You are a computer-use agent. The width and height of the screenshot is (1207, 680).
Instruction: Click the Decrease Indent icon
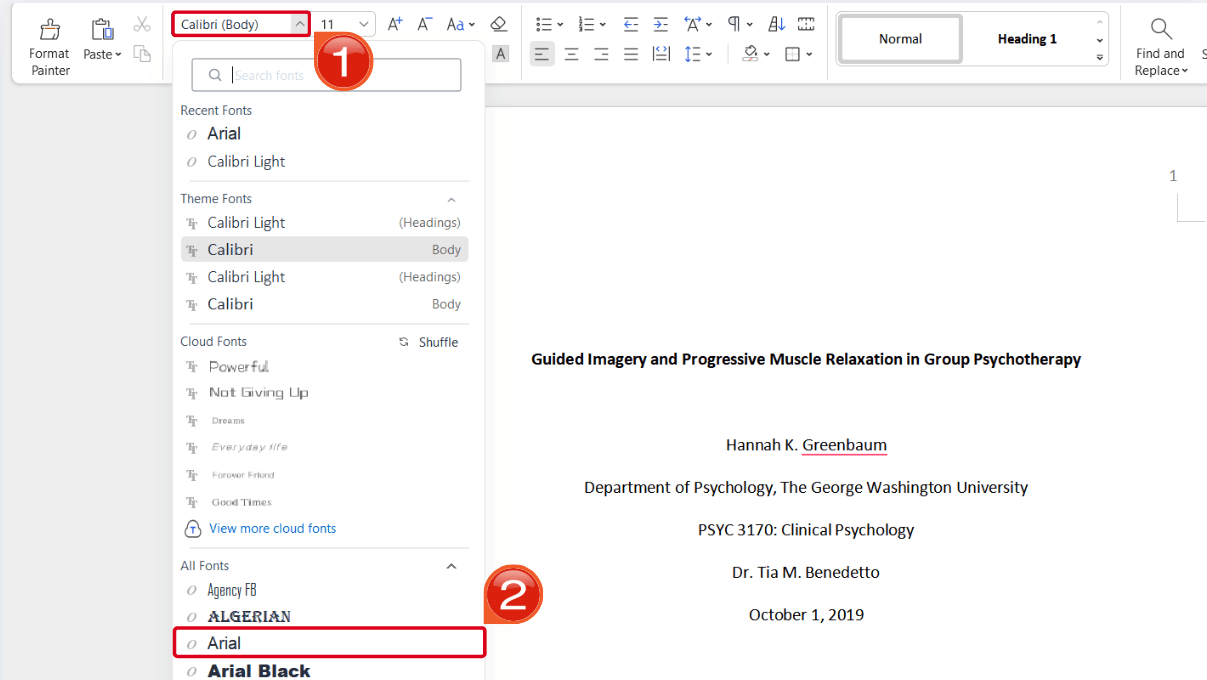(x=631, y=24)
